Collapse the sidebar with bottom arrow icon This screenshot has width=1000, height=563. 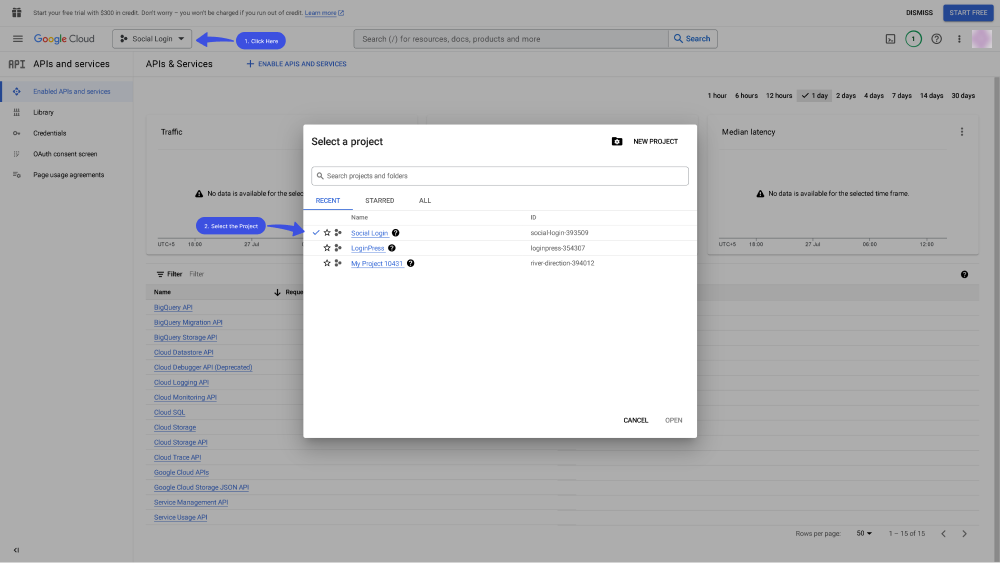coord(17,550)
